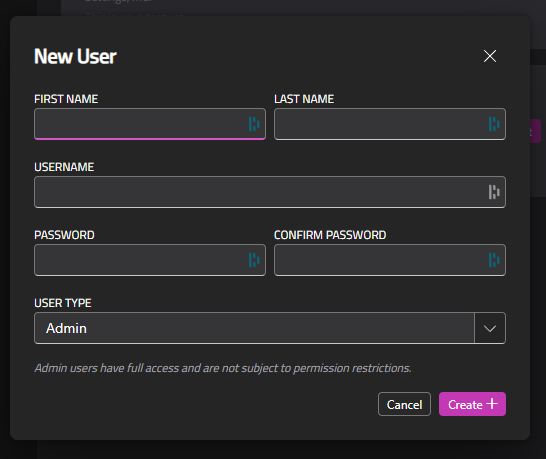
Task: Click the password manager icon in Confirm Password field
Action: coord(494,260)
